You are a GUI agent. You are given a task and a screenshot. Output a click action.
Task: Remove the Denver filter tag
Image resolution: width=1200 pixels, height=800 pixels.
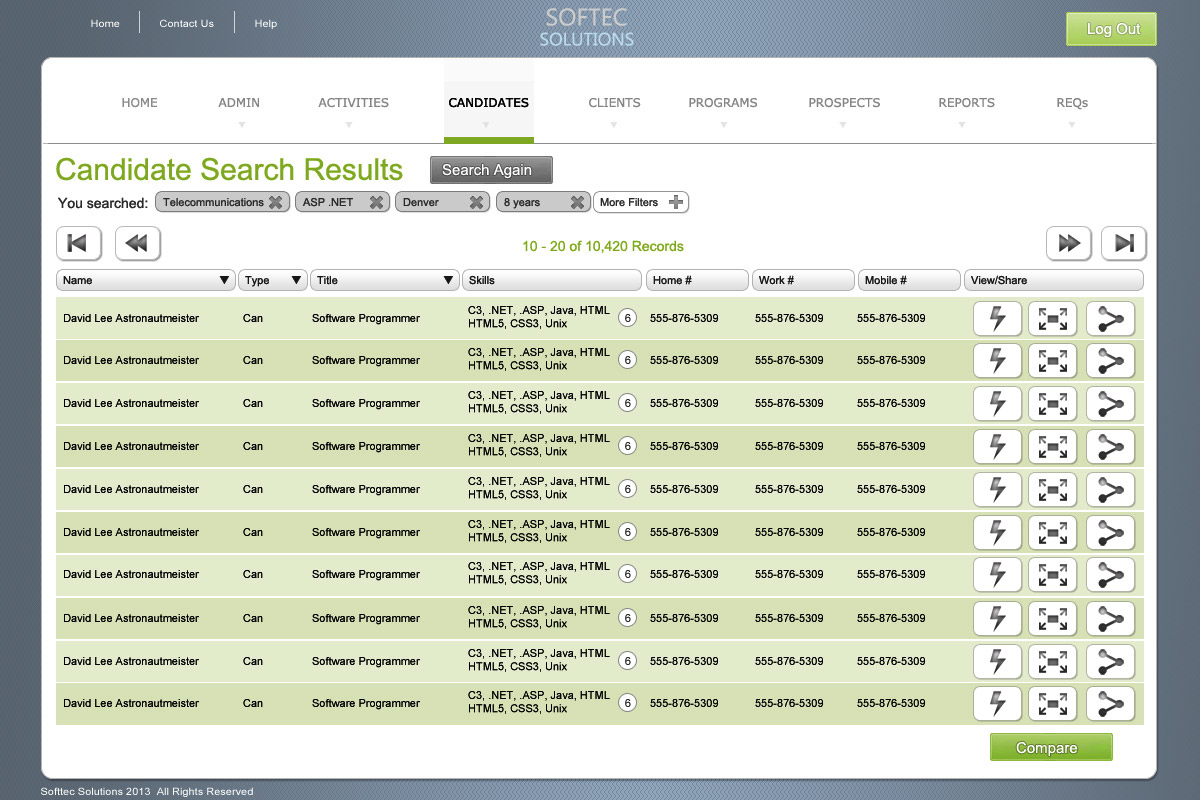(x=476, y=202)
